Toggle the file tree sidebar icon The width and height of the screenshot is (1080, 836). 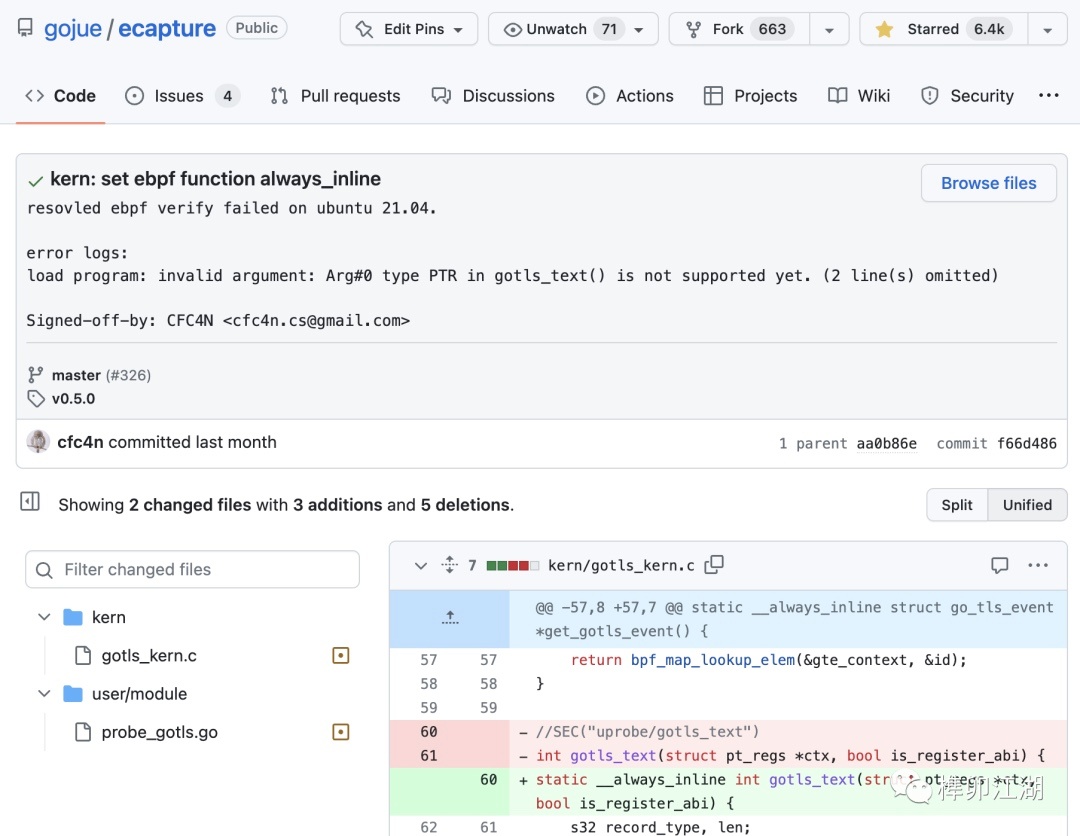coord(30,502)
